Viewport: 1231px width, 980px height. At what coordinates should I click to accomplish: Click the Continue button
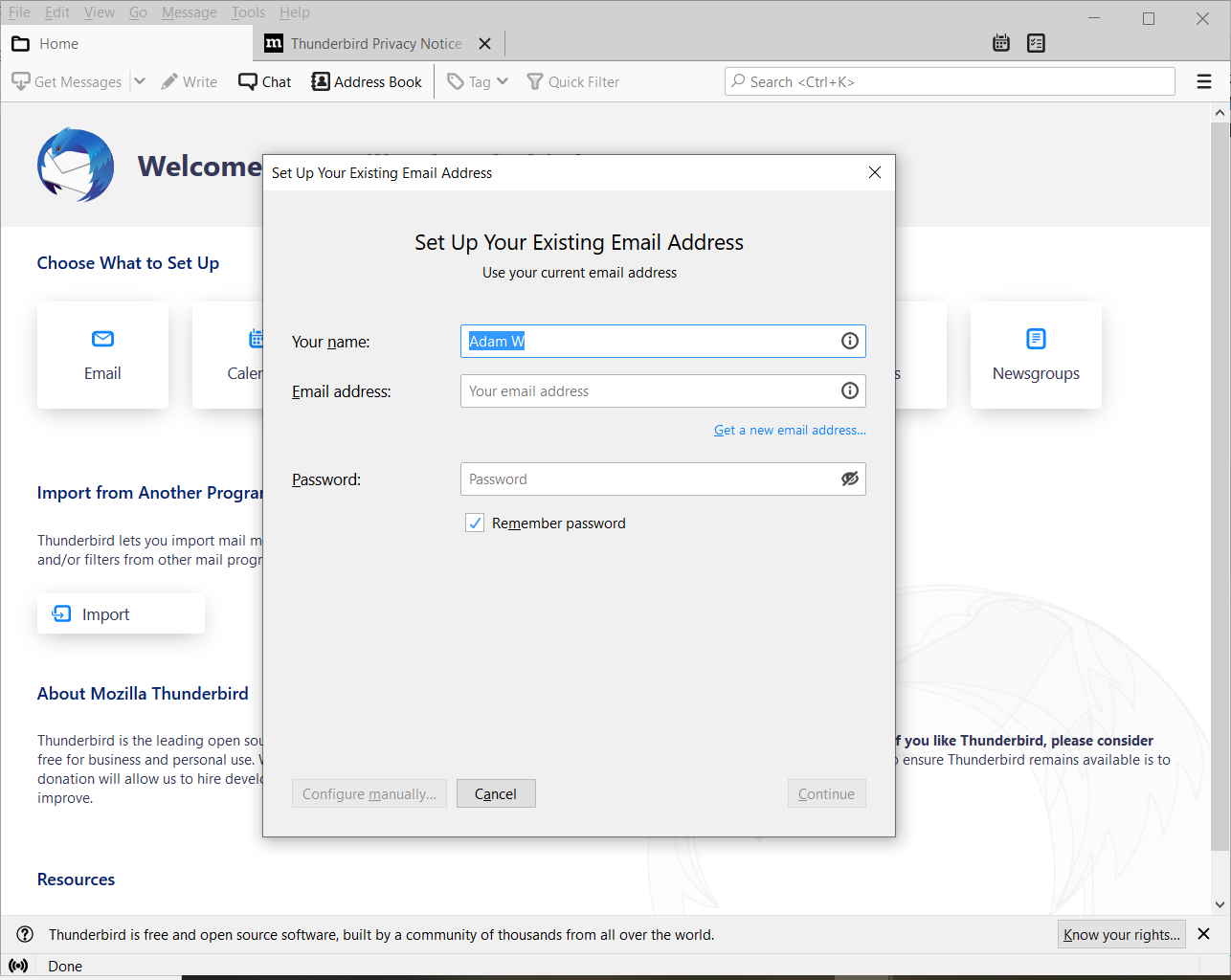(x=827, y=794)
